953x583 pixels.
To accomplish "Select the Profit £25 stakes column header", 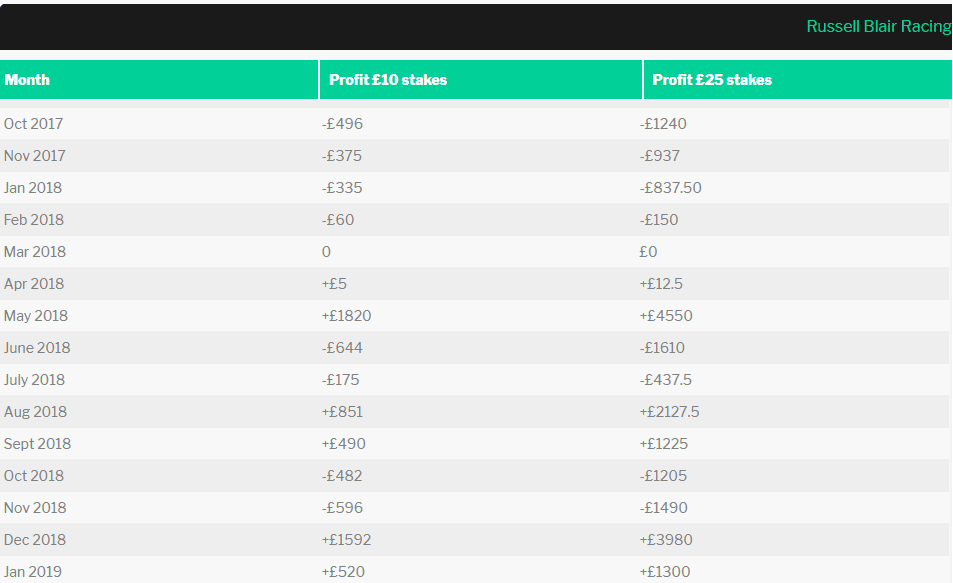I will [x=712, y=80].
